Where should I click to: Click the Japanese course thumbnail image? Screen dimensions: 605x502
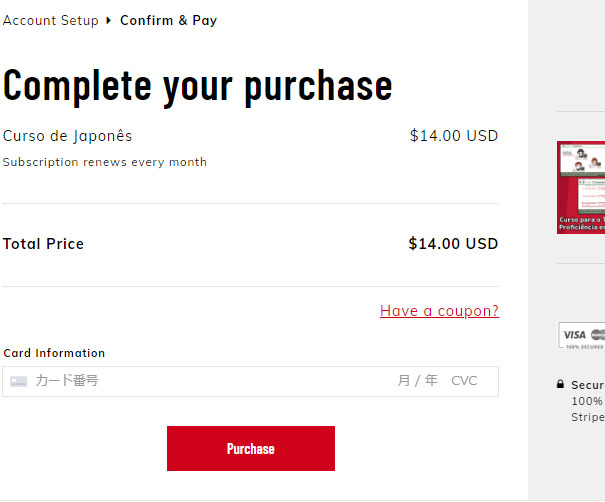click(x=581, y=187)
